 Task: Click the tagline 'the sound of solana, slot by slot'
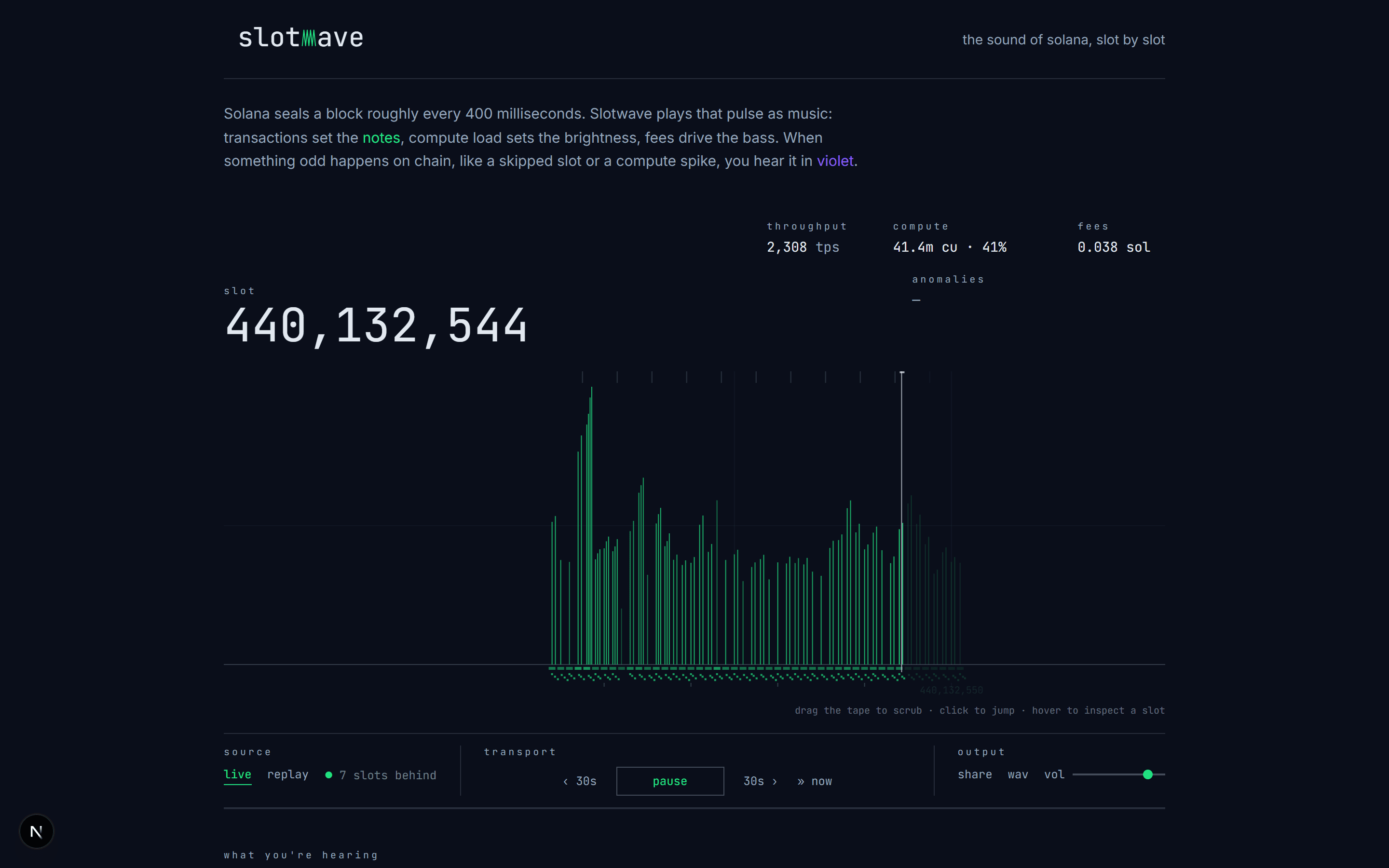click(1063, 40)
